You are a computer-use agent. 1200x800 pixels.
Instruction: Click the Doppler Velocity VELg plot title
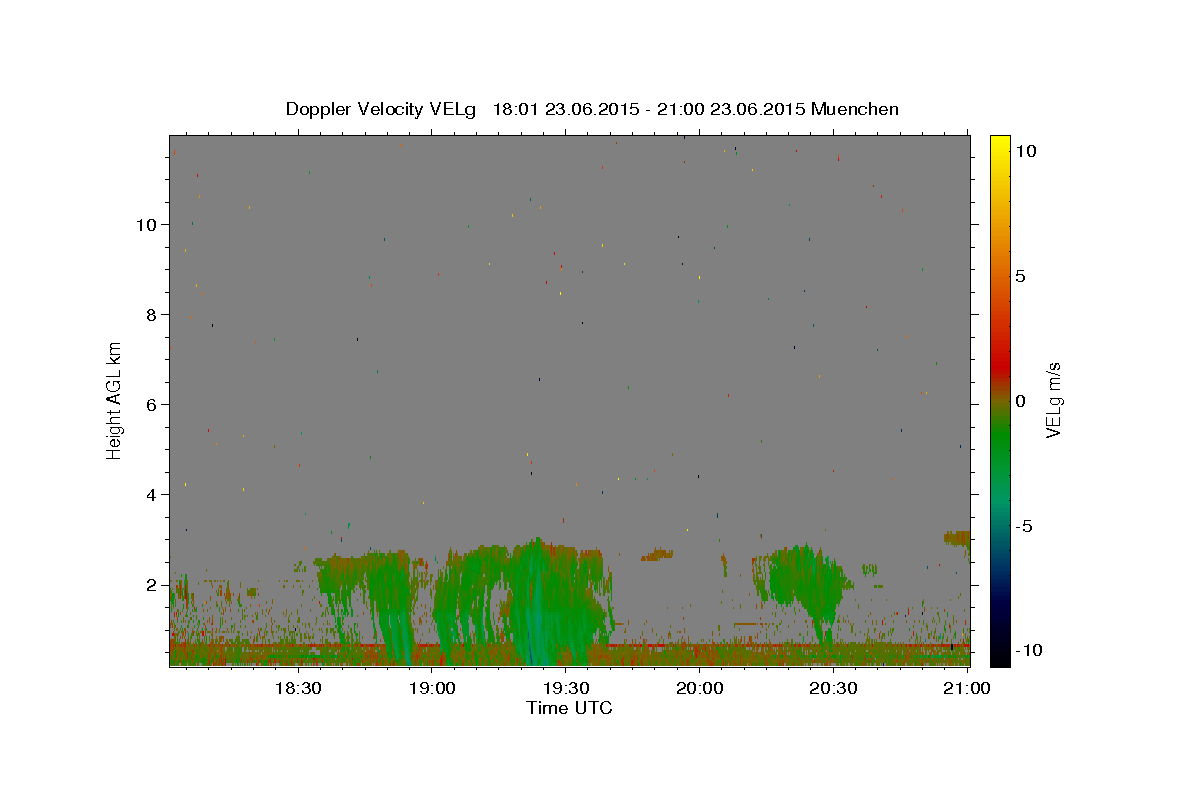[592, 109]
